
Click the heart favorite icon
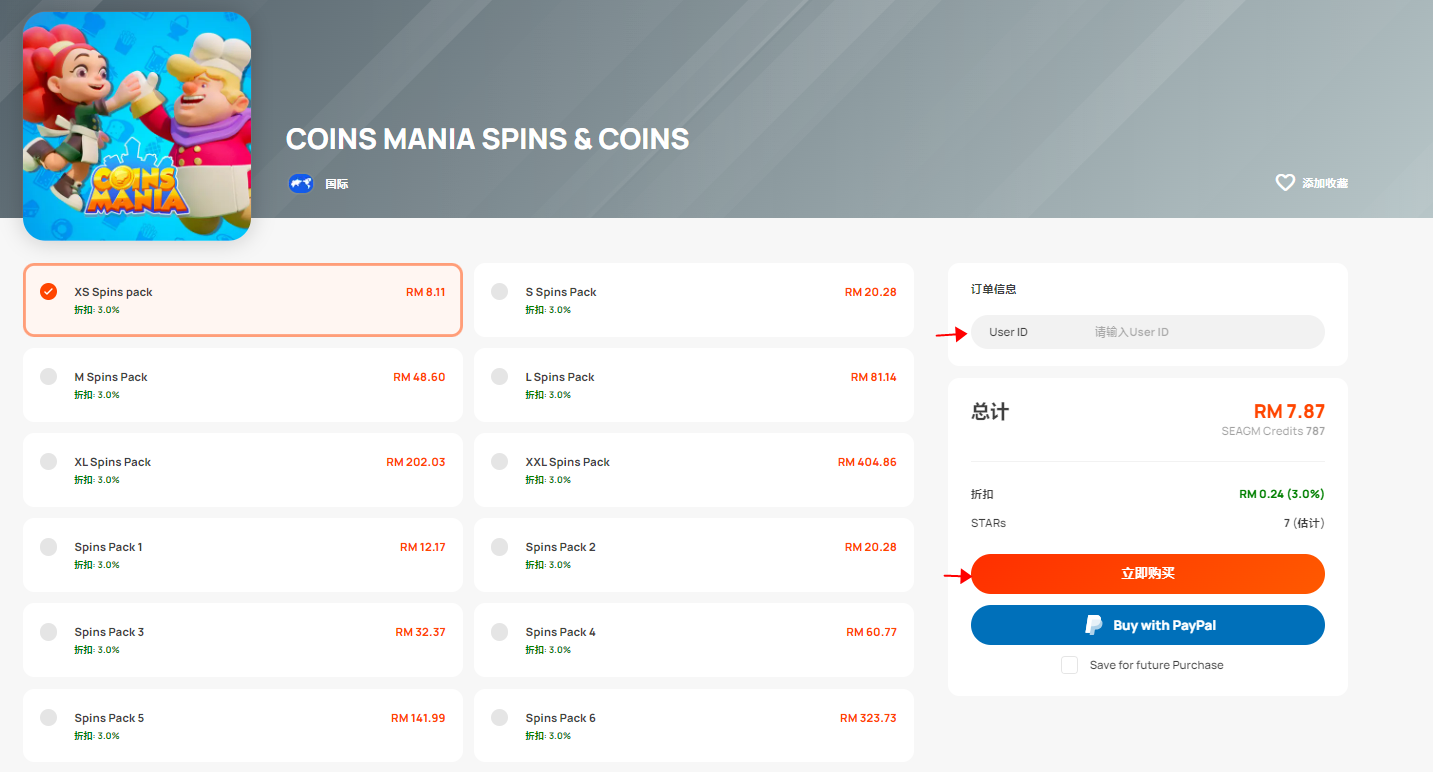click(x=1285, y=183)
